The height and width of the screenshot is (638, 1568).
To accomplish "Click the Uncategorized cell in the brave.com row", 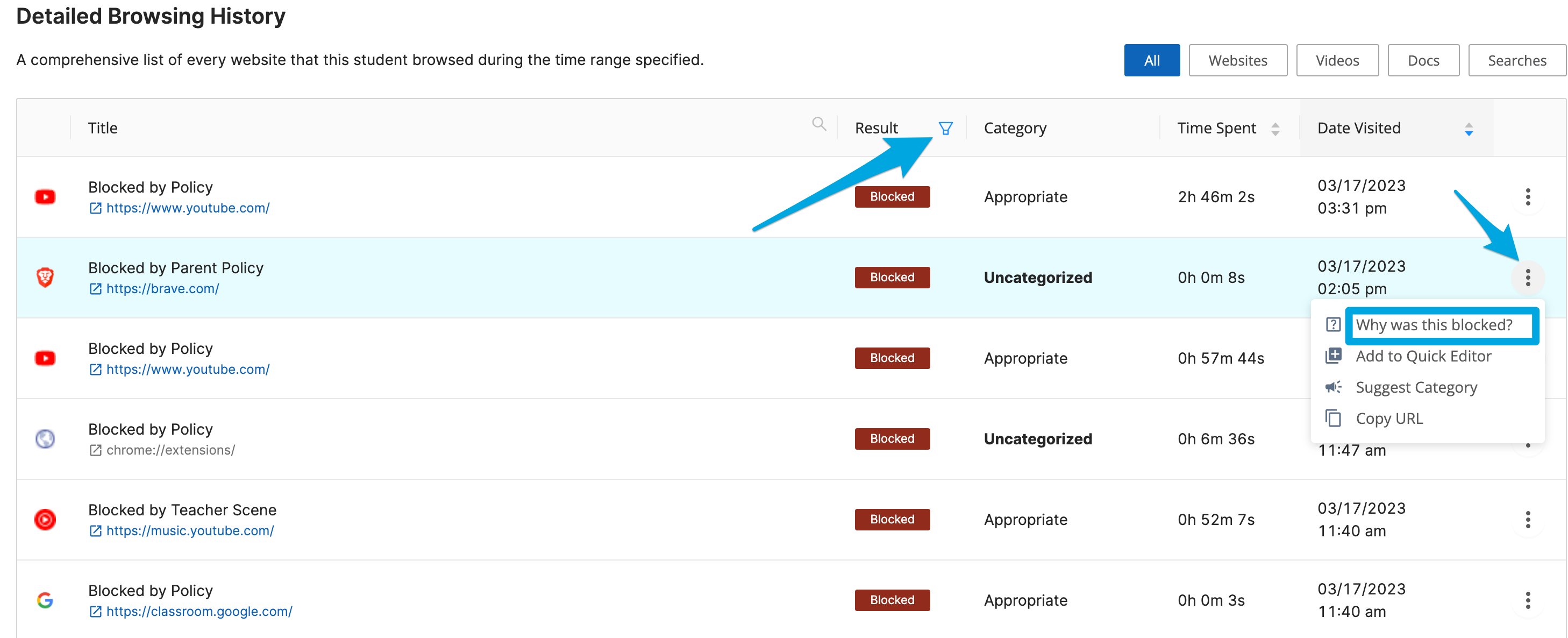I will (x=1038, y=278).
